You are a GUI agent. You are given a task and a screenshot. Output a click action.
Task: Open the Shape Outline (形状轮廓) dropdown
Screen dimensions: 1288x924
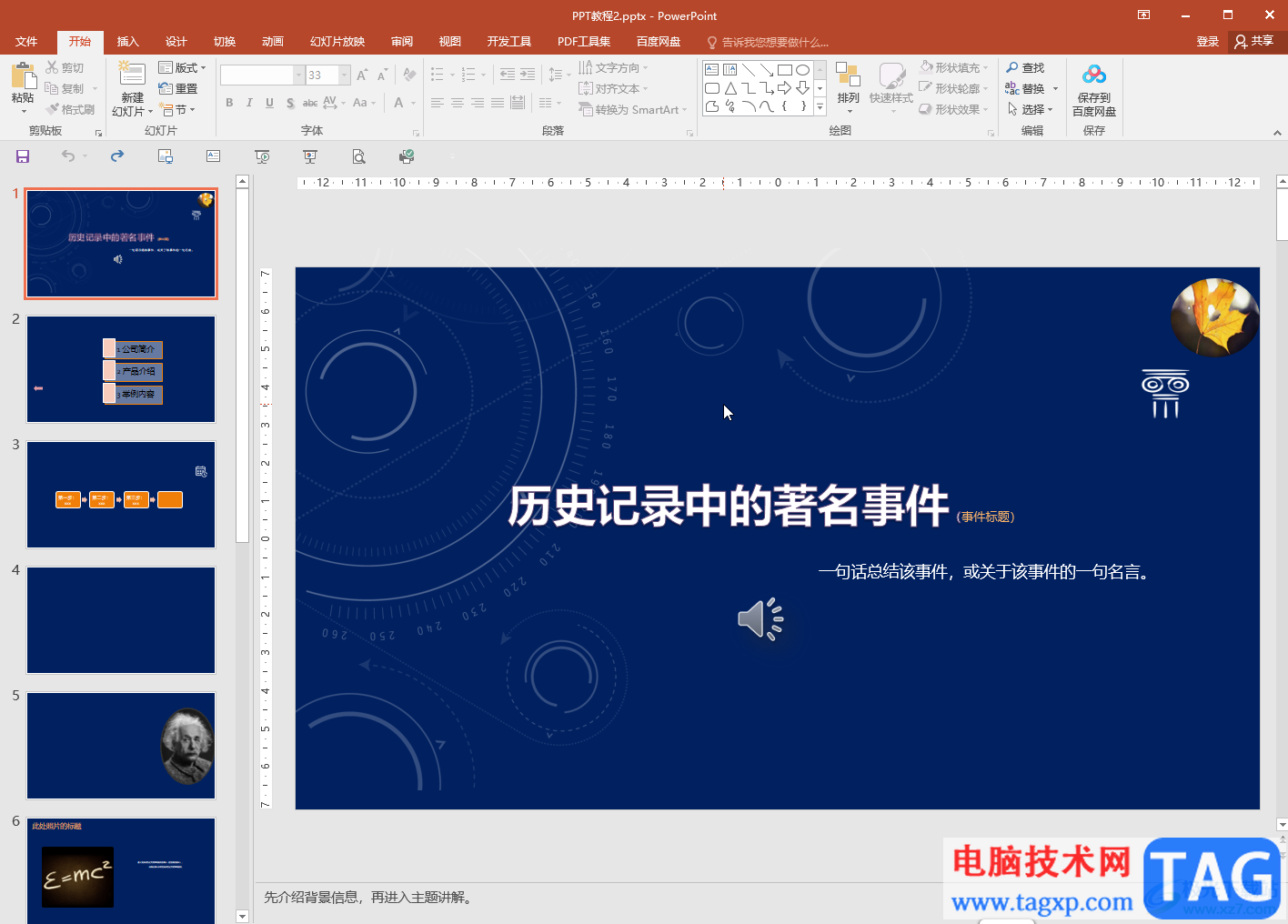click(953, 89)
